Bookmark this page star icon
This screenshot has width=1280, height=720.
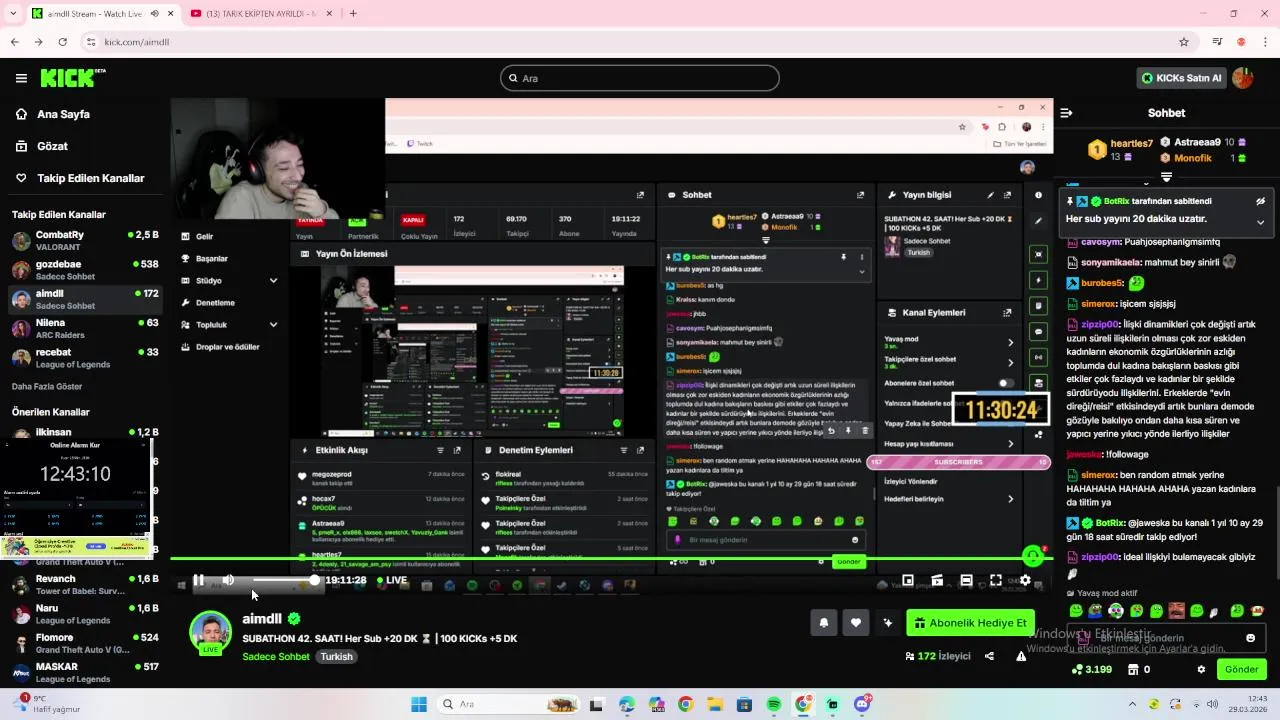1184,42
